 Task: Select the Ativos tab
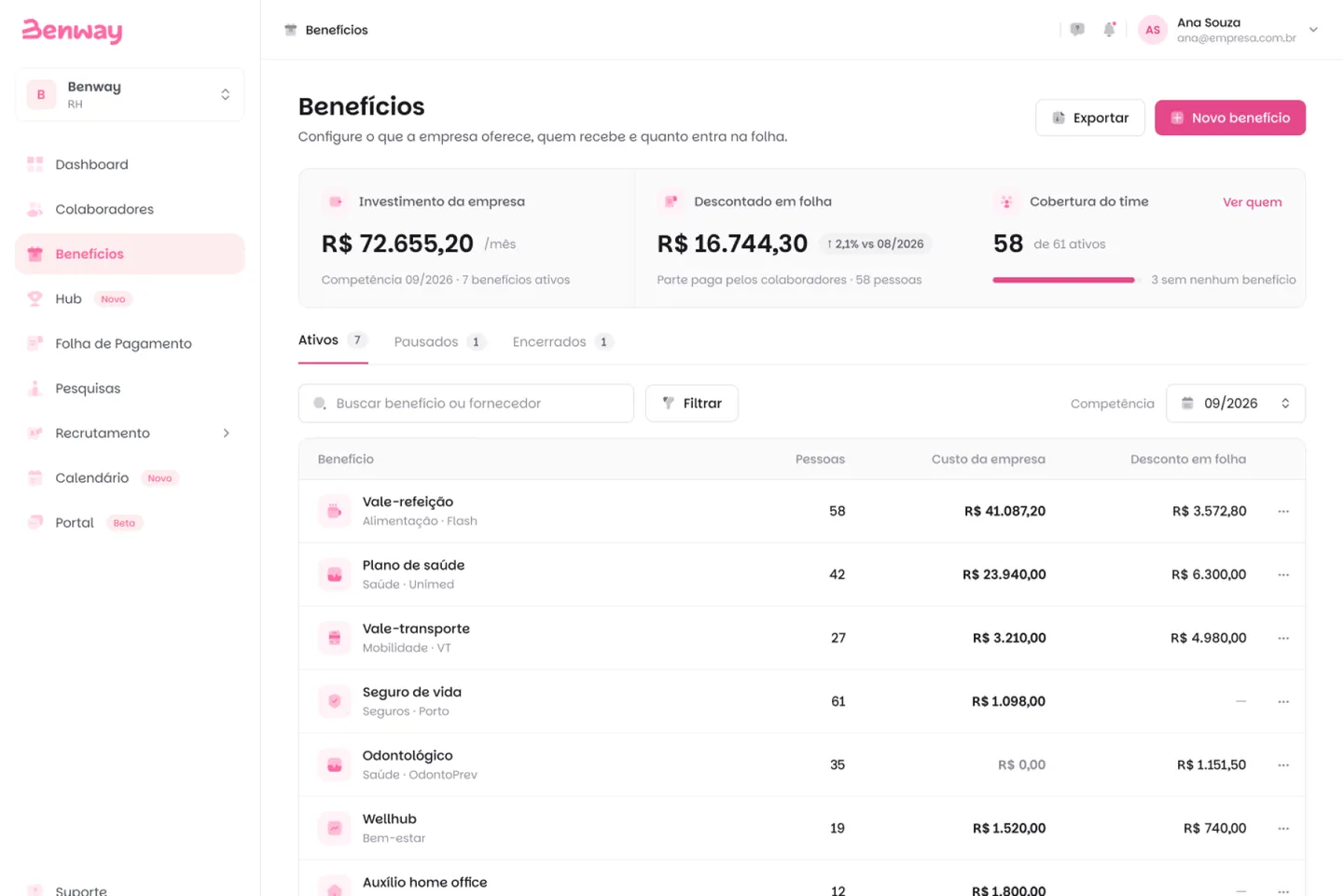(x=333, y=340)
